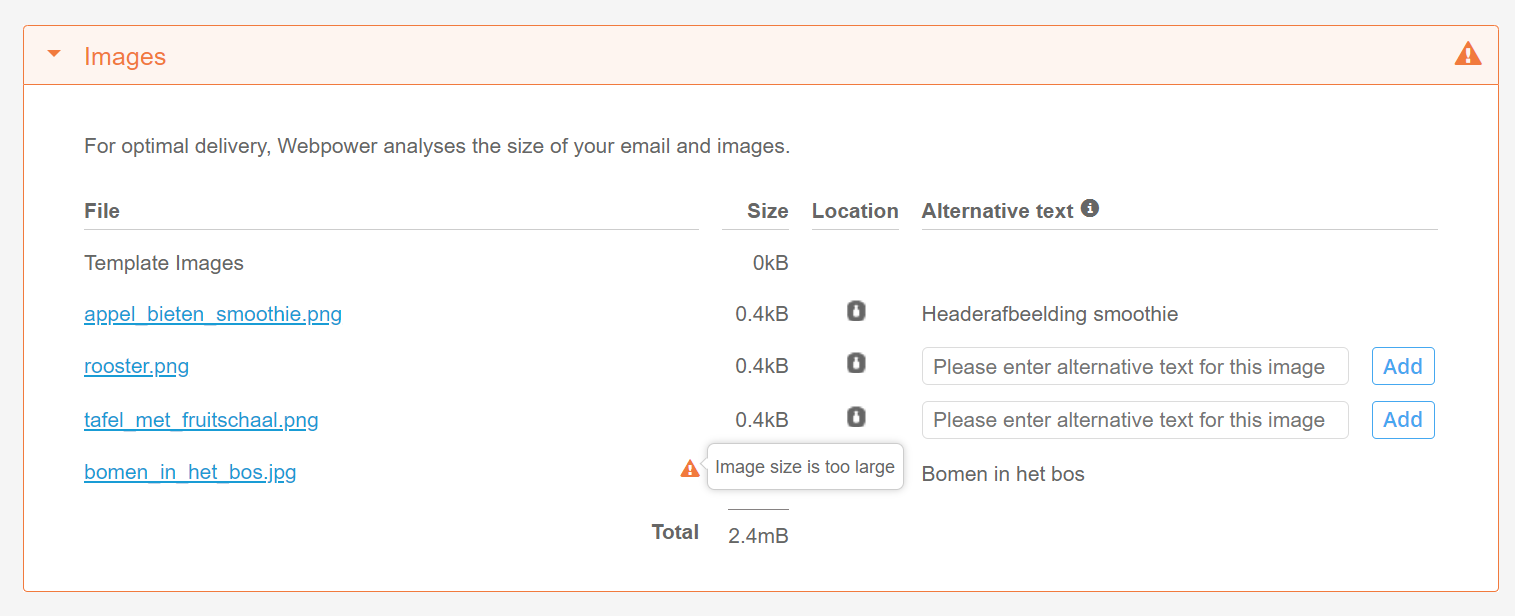1515x616 pixels.
Task: Click the warning icon next to bomen_in_het_bos.jpg
Action: [x=690, y=468]
